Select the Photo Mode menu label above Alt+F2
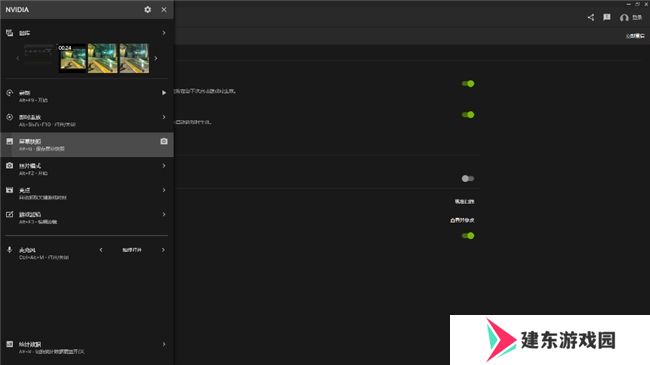This screenshot has height=365, width=650. tap(30, 165)
